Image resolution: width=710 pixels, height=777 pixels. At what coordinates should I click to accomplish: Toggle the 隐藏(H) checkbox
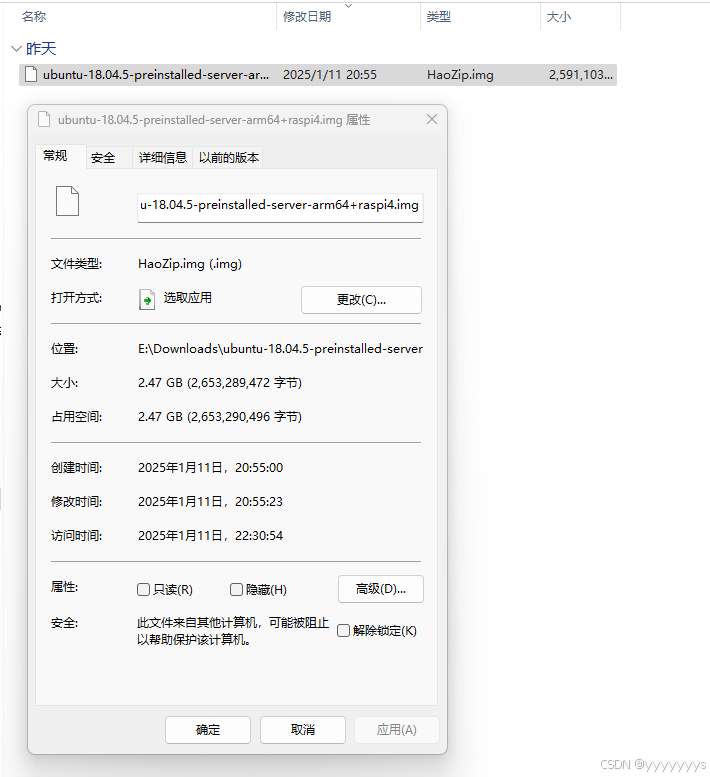coord(236,589)
